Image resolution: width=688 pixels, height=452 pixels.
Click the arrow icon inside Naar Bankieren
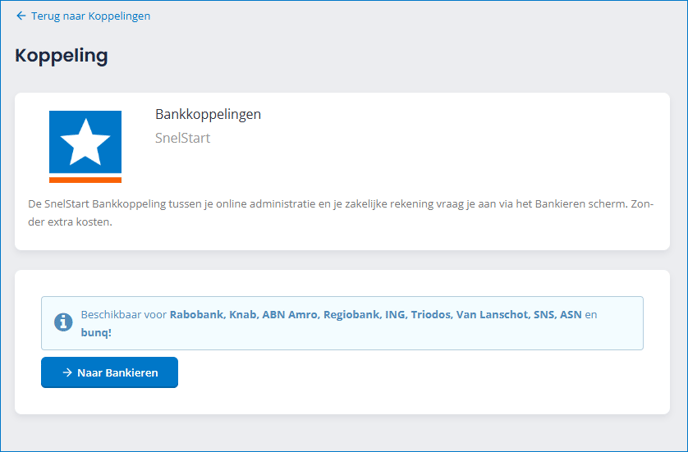[x=67, y=372]
